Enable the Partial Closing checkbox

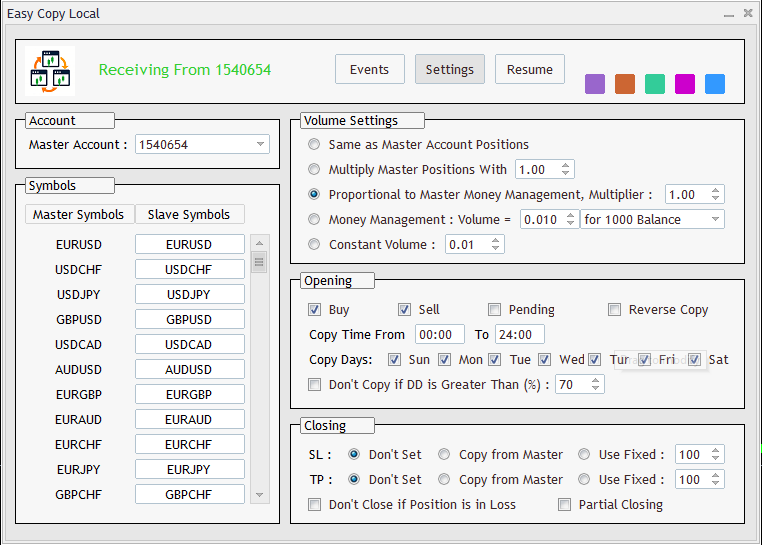(564, 505)
